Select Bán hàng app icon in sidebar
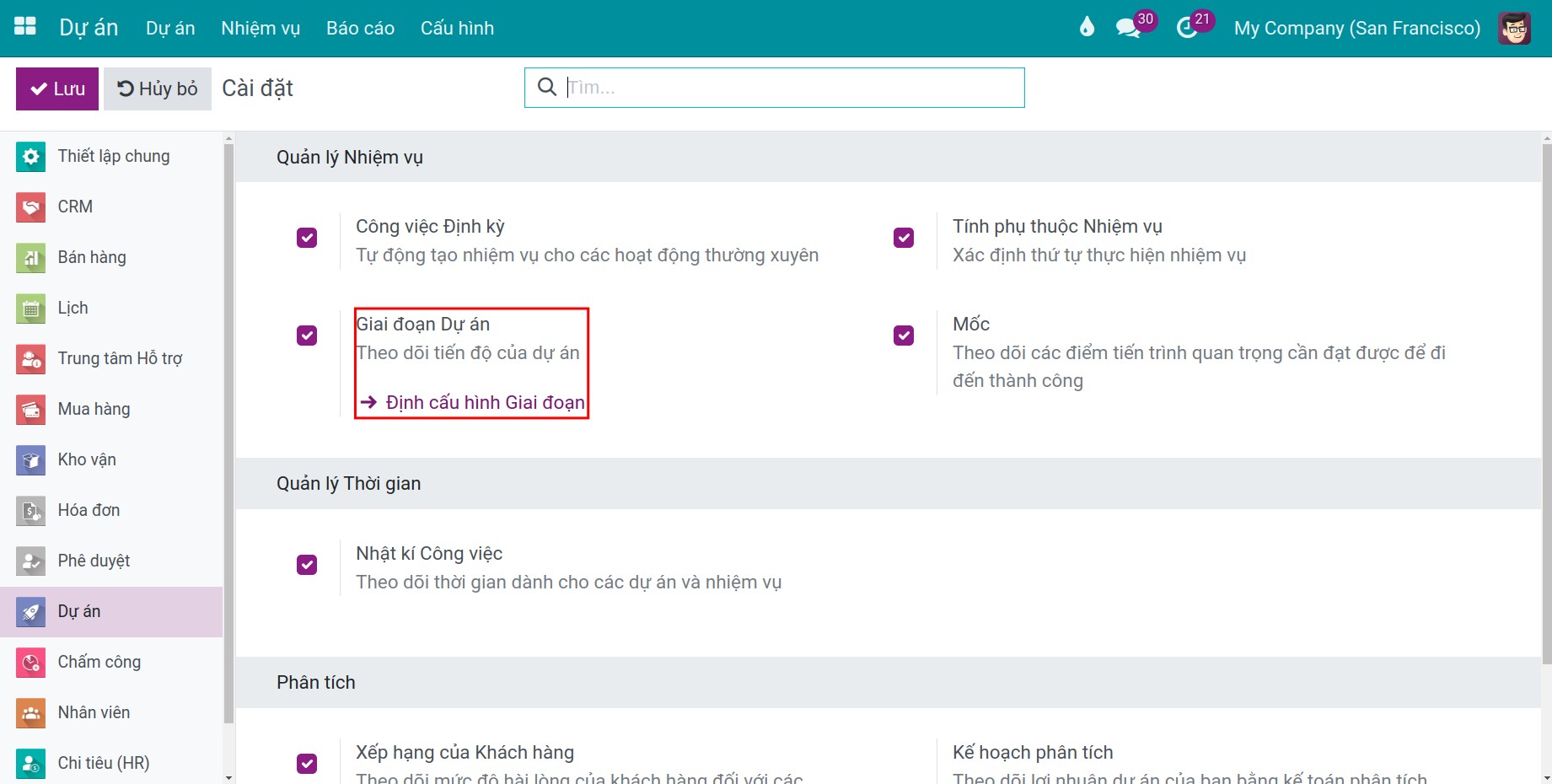1552x784 pixels. click(31, 258)
